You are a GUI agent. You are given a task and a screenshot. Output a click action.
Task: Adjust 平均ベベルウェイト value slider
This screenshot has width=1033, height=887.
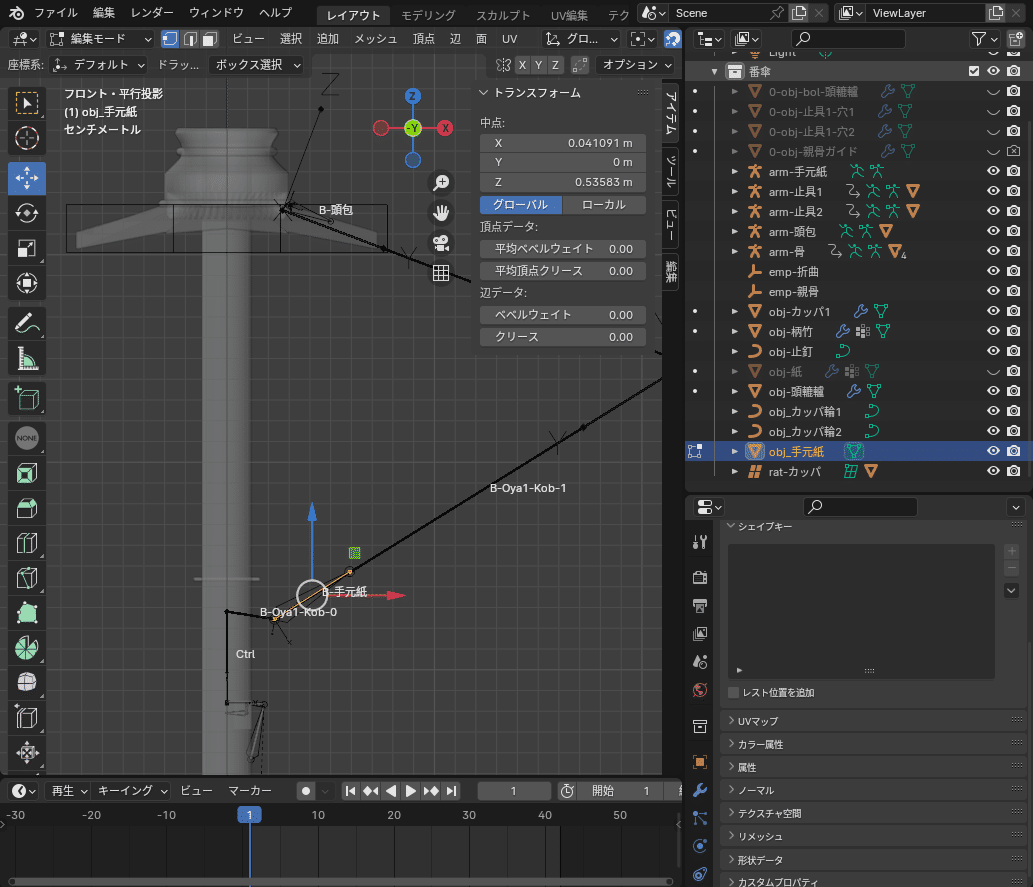(x=563, y=249)
